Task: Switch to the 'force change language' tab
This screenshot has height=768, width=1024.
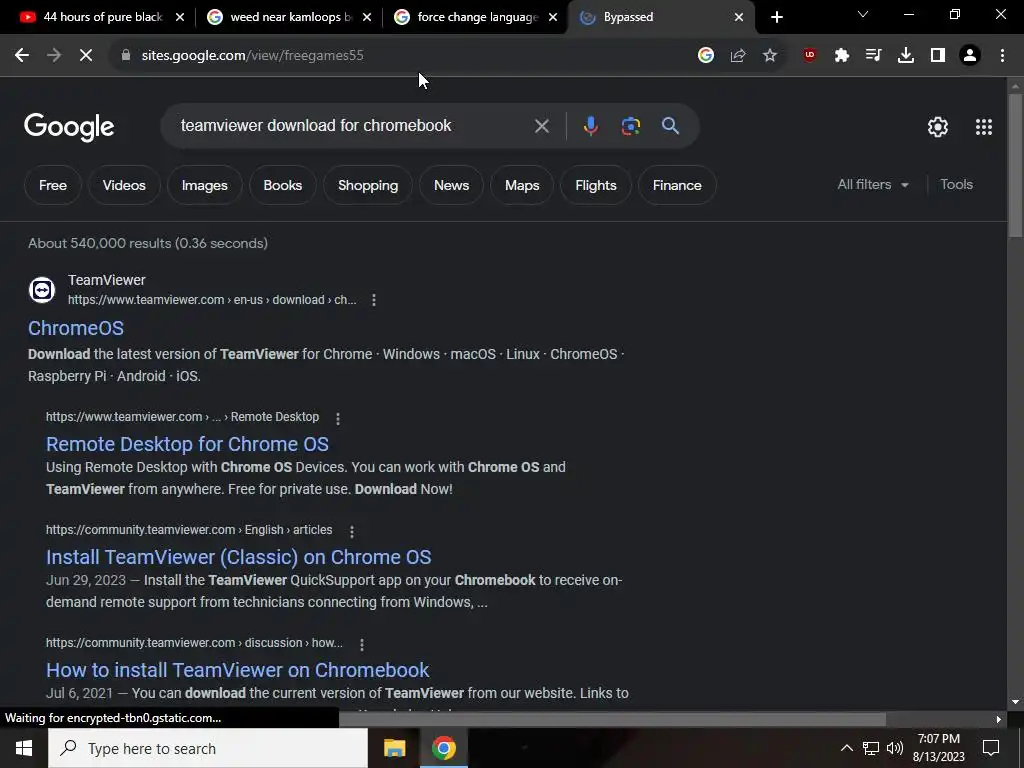Action: click(x=474, y=18)
